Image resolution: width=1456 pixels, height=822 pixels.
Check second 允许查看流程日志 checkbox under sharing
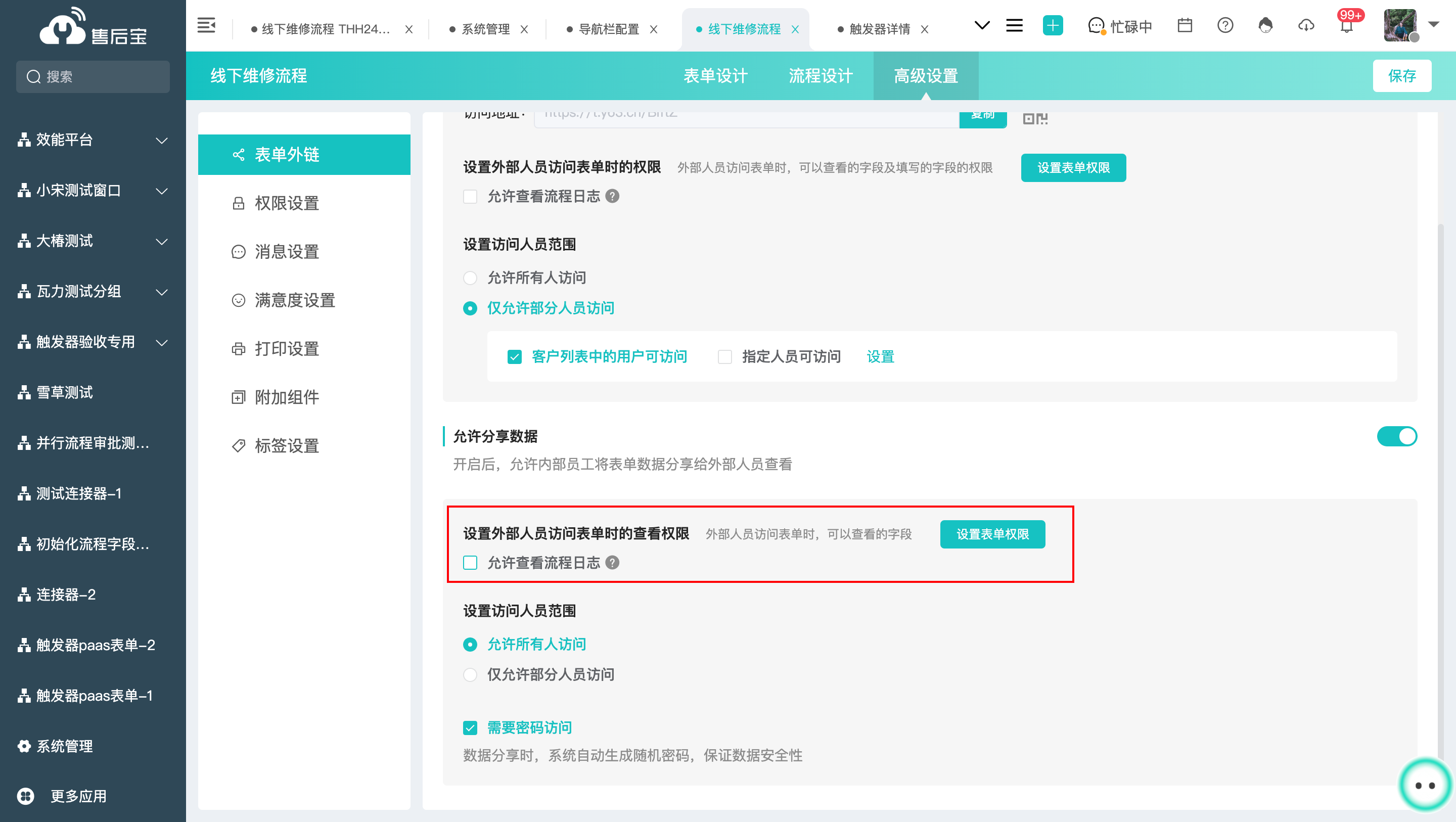(x=470, y=563)
